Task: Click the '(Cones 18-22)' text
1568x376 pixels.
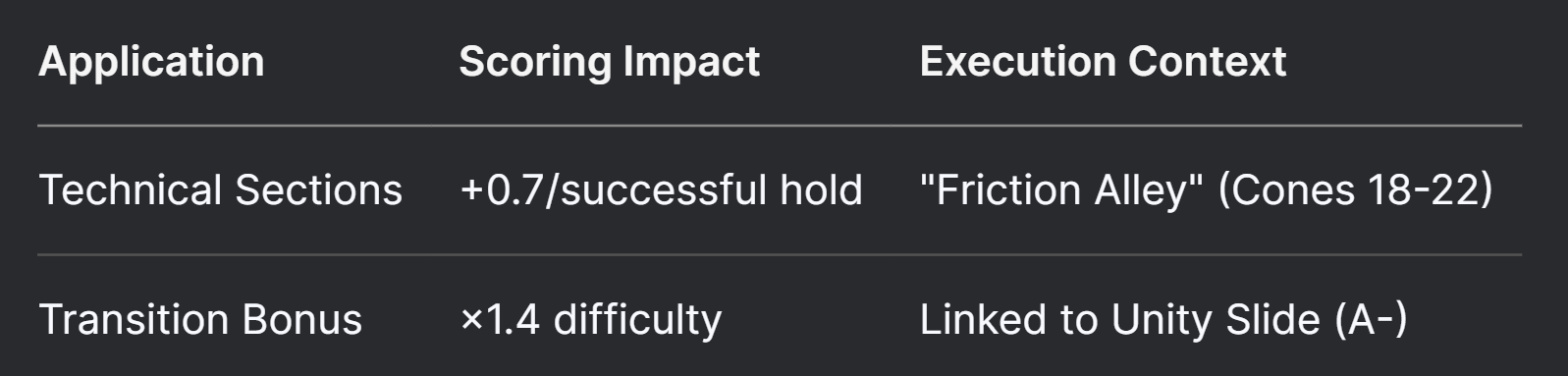Action: click(x=1356, y=189)
